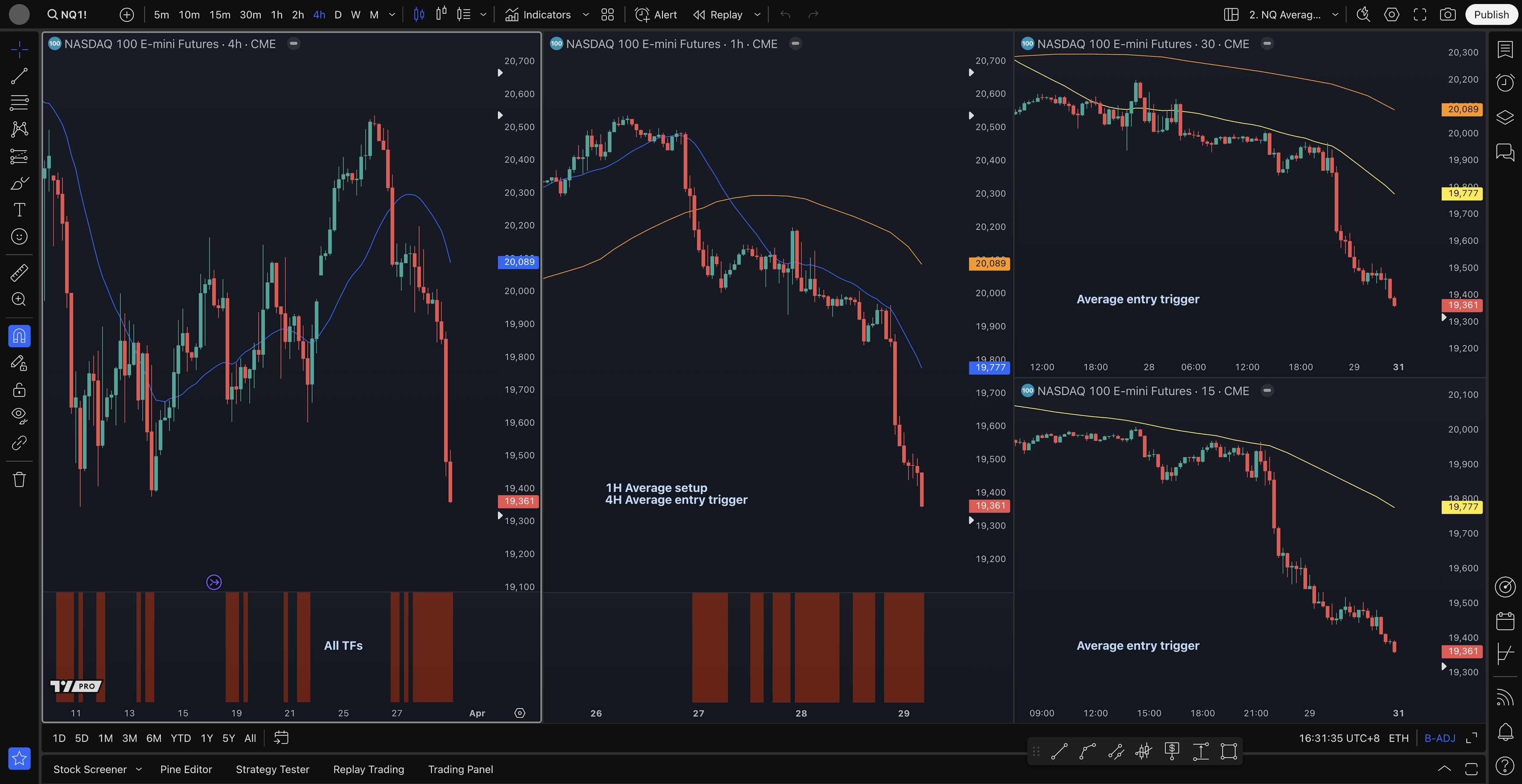The image size is (1522, 784).
Task: Select the text annotation tool
Action: coord(19,210)
